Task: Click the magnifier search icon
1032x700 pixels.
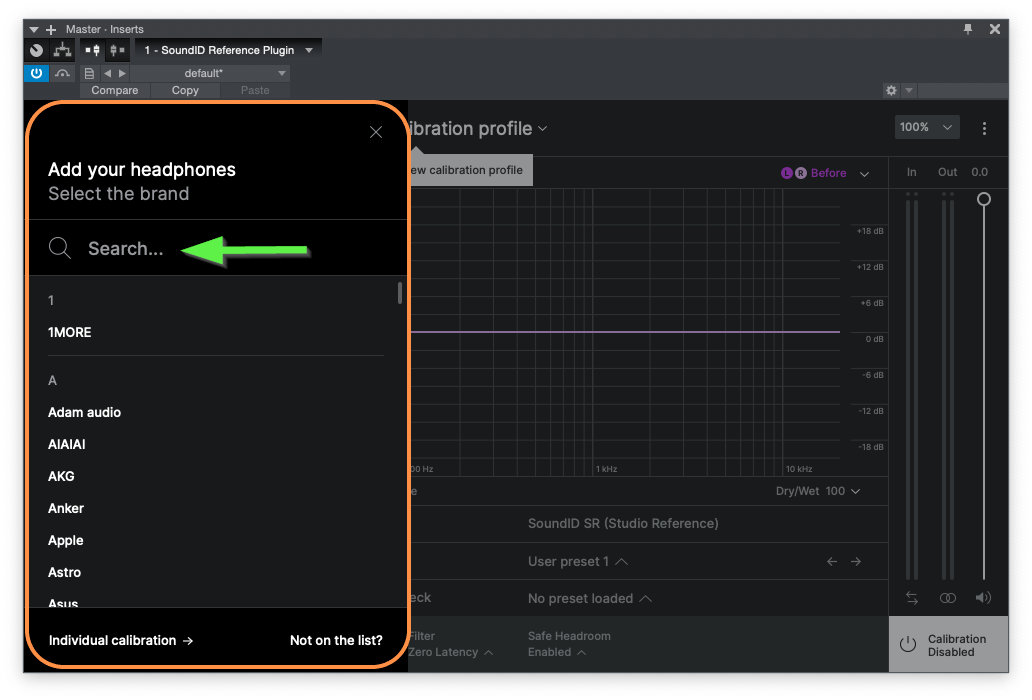Action: tap(60, 248)
